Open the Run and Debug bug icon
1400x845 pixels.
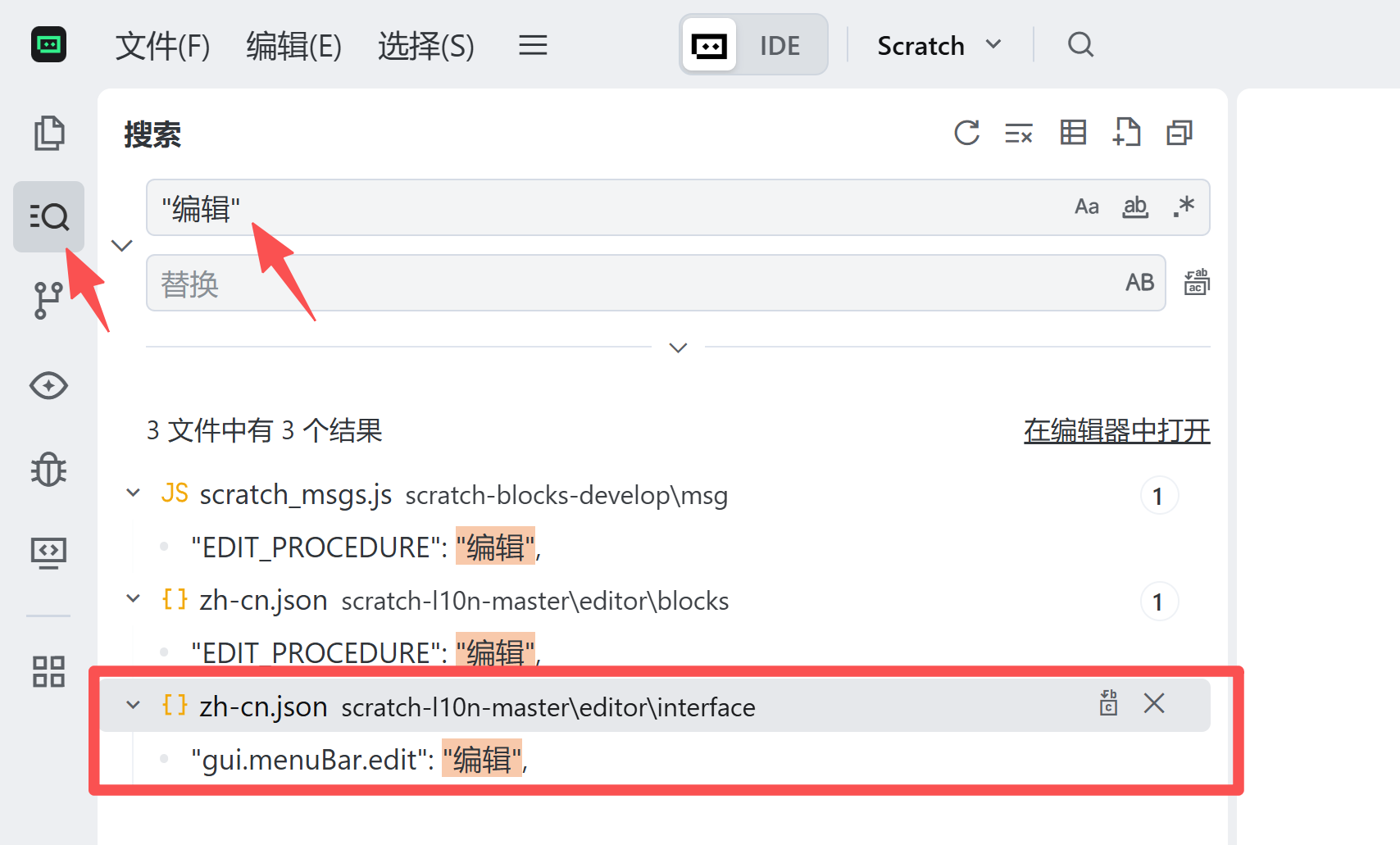[x=48, y=470]
